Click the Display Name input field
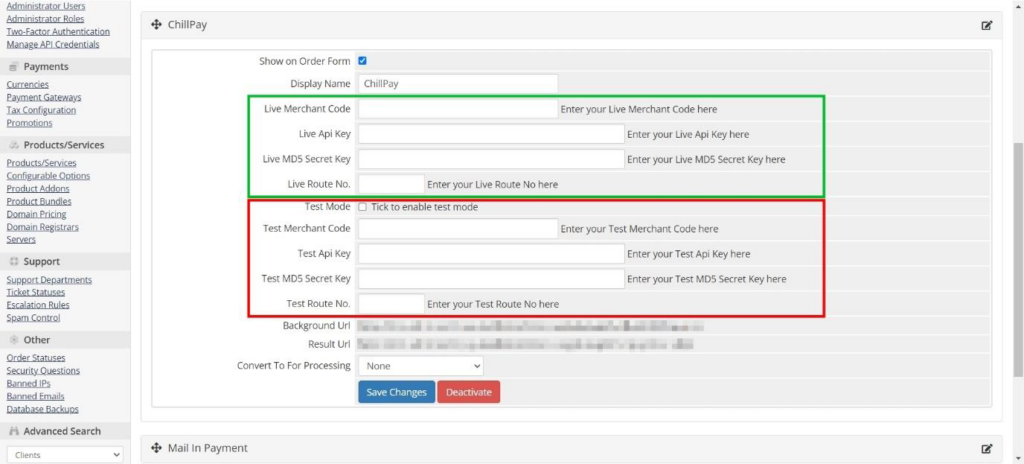Screen dimensions: 1024x464 [x=458, y=84]
